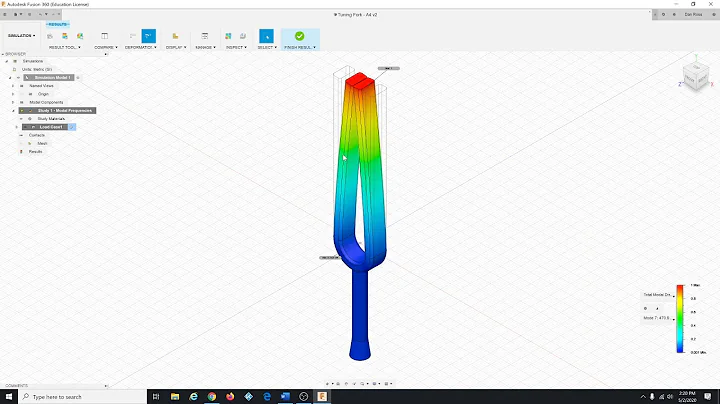Activate the Select tool icon
The height and width of the screenshot is (404, 720).
coord(266,36)
